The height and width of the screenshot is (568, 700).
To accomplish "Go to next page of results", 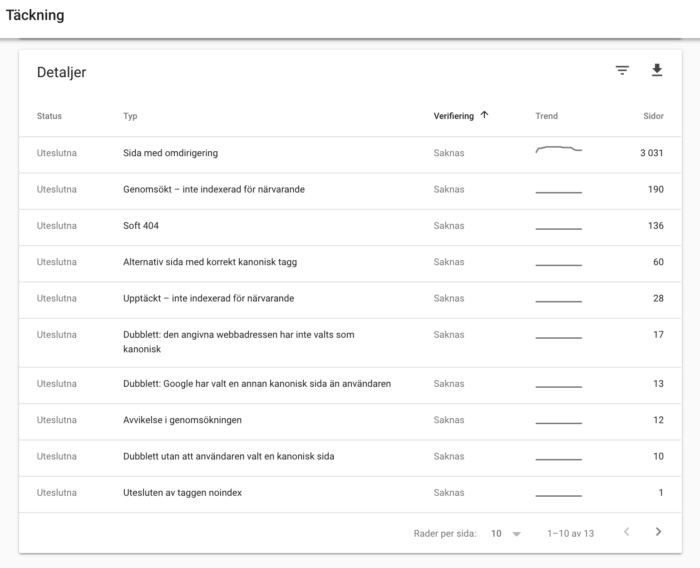I will (658, 532).
